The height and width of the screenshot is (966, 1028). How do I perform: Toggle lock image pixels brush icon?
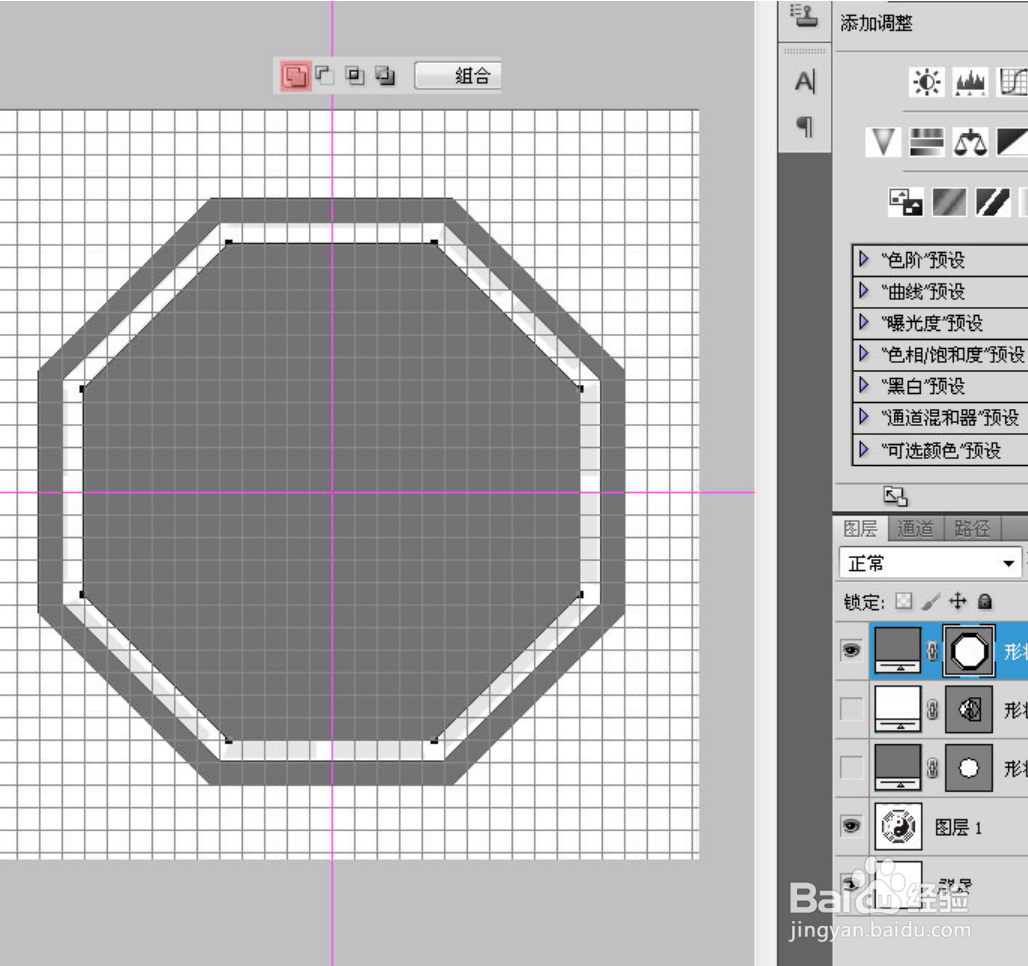(931, 601)
